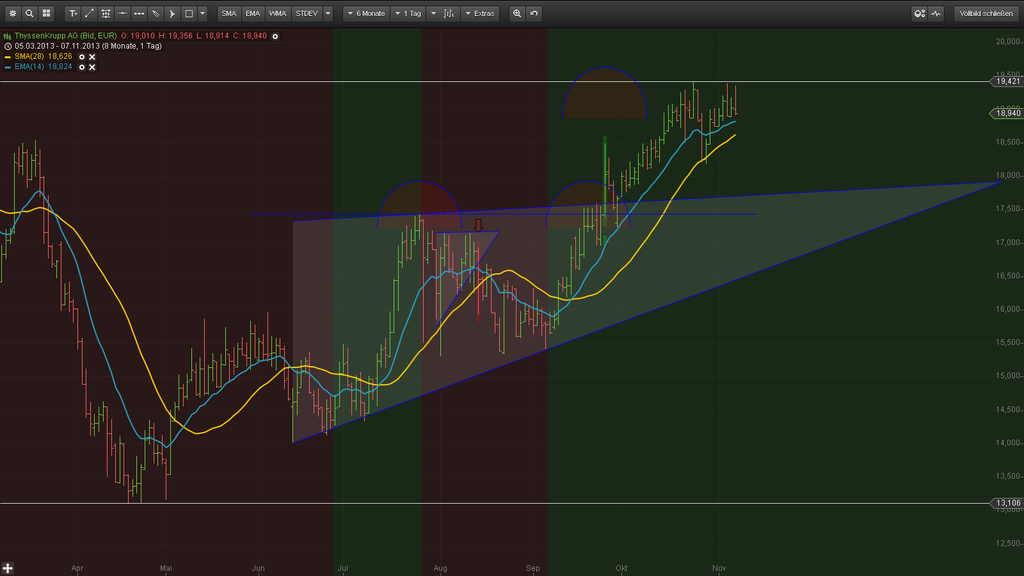This screenshot has width=1024, height=576.
Task: Add an EMA indicator
Action: pos(253,13)
